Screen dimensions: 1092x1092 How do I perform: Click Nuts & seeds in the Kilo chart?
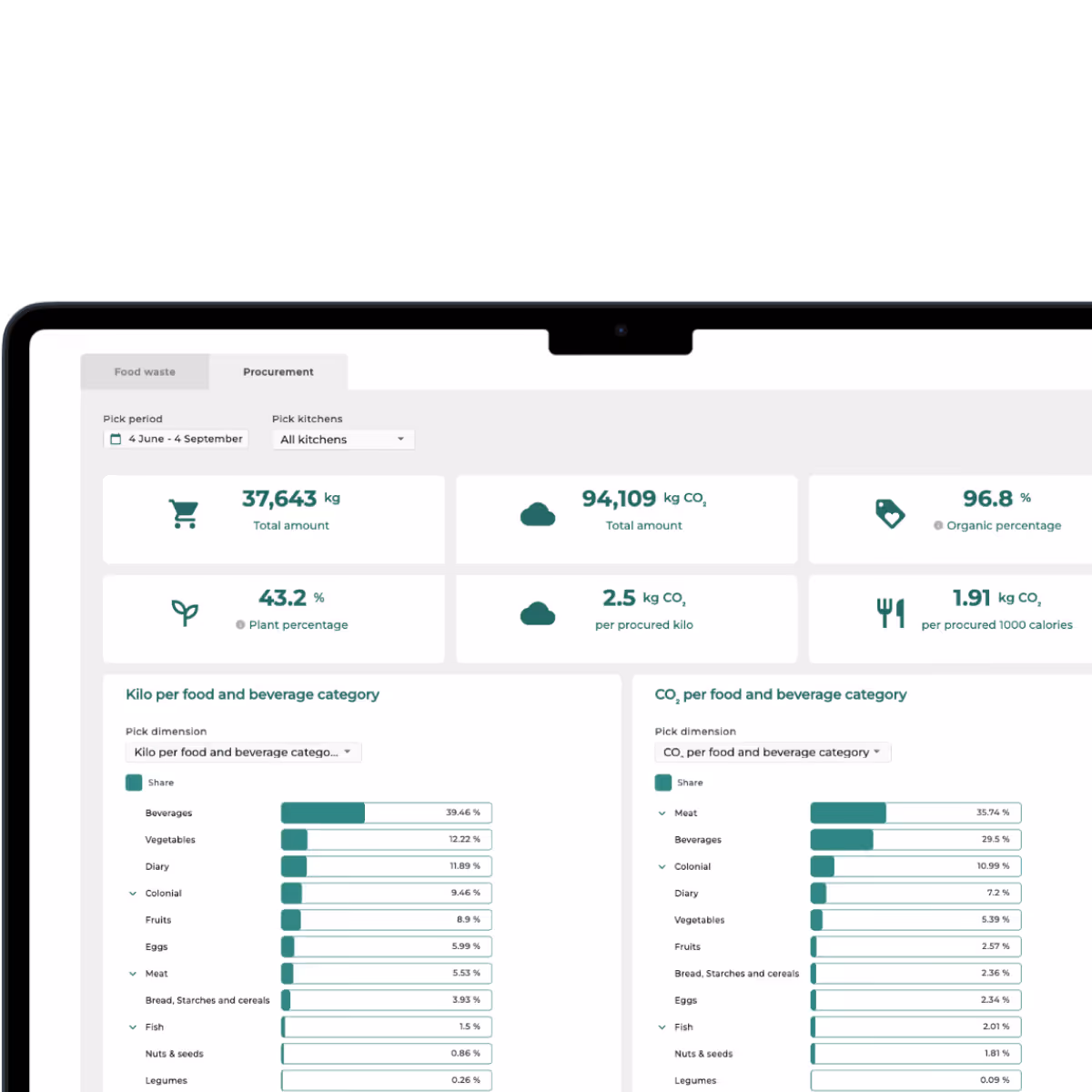click(175, 1054)
